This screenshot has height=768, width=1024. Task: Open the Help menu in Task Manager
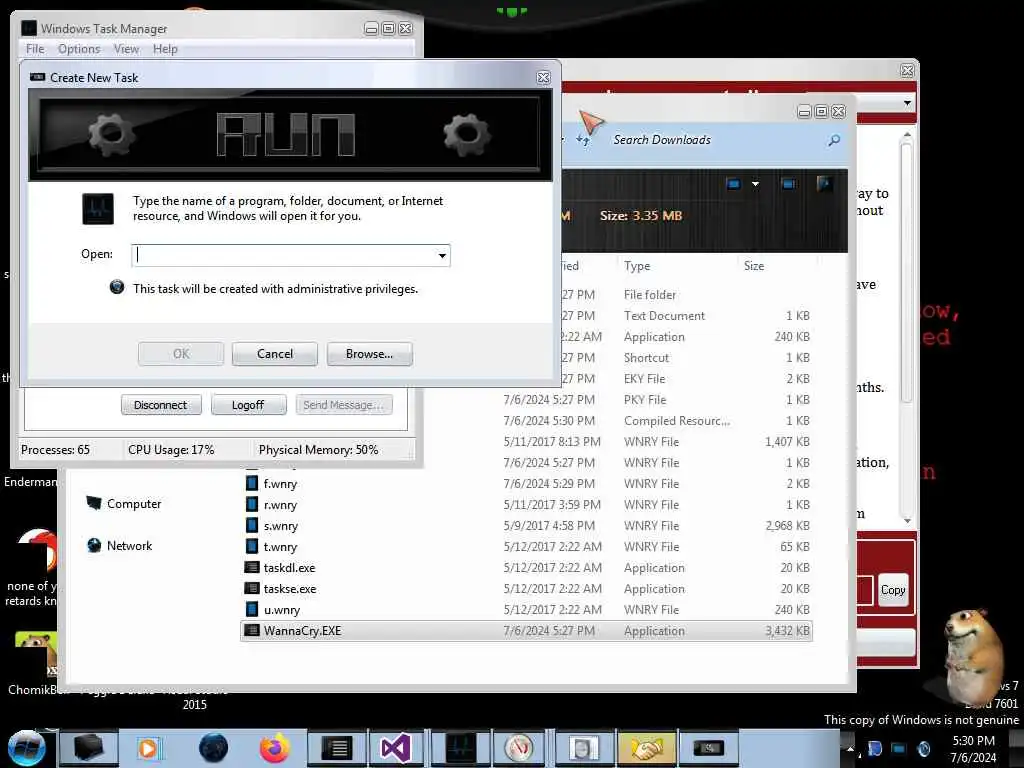tap(165, 49)
